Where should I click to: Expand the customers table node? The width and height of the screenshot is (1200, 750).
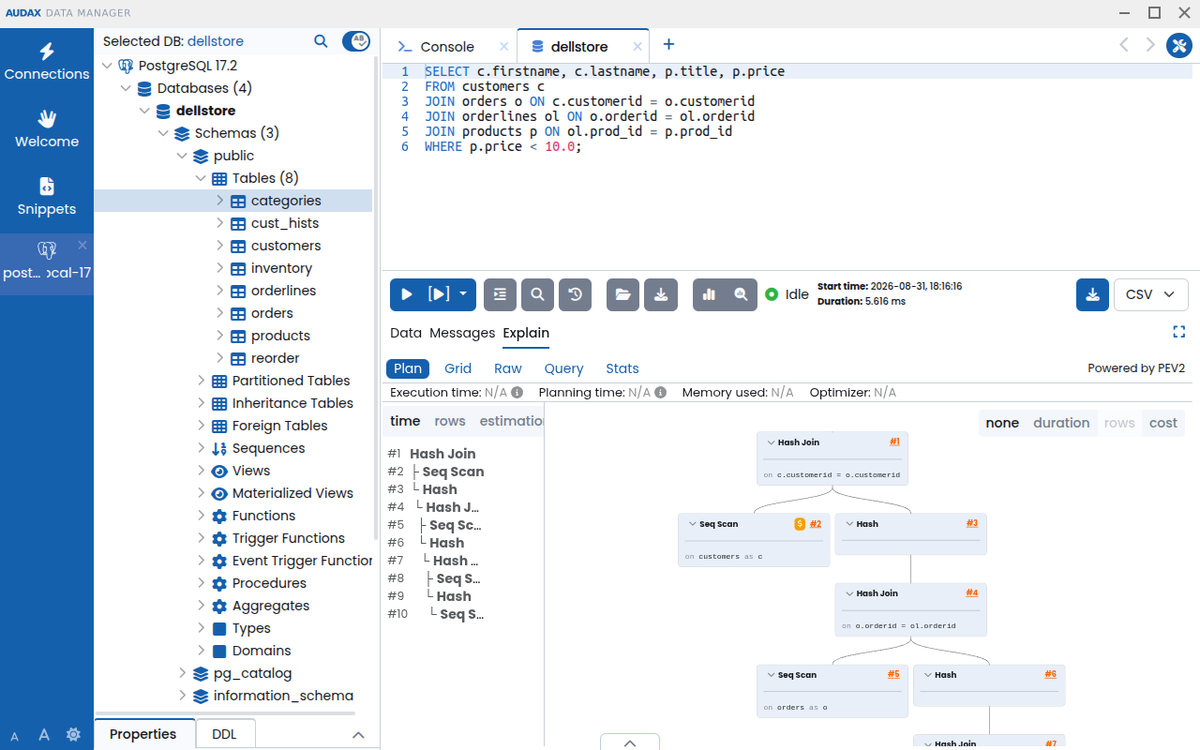click(x=220, y=246)
